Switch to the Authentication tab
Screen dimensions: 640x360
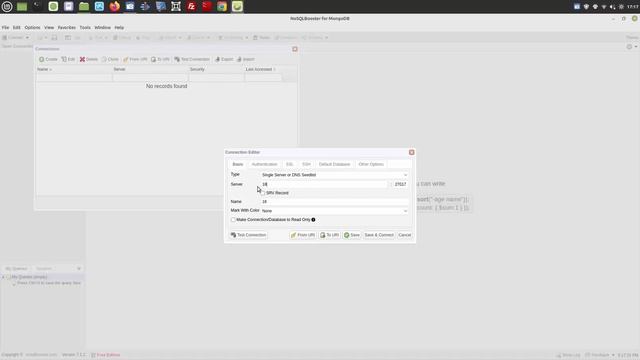(x=264, y=164)
